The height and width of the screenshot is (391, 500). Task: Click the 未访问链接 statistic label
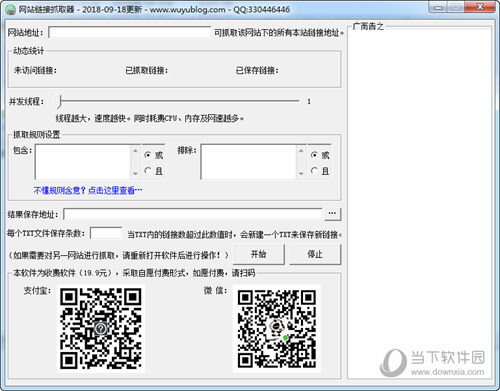point(35,70)
